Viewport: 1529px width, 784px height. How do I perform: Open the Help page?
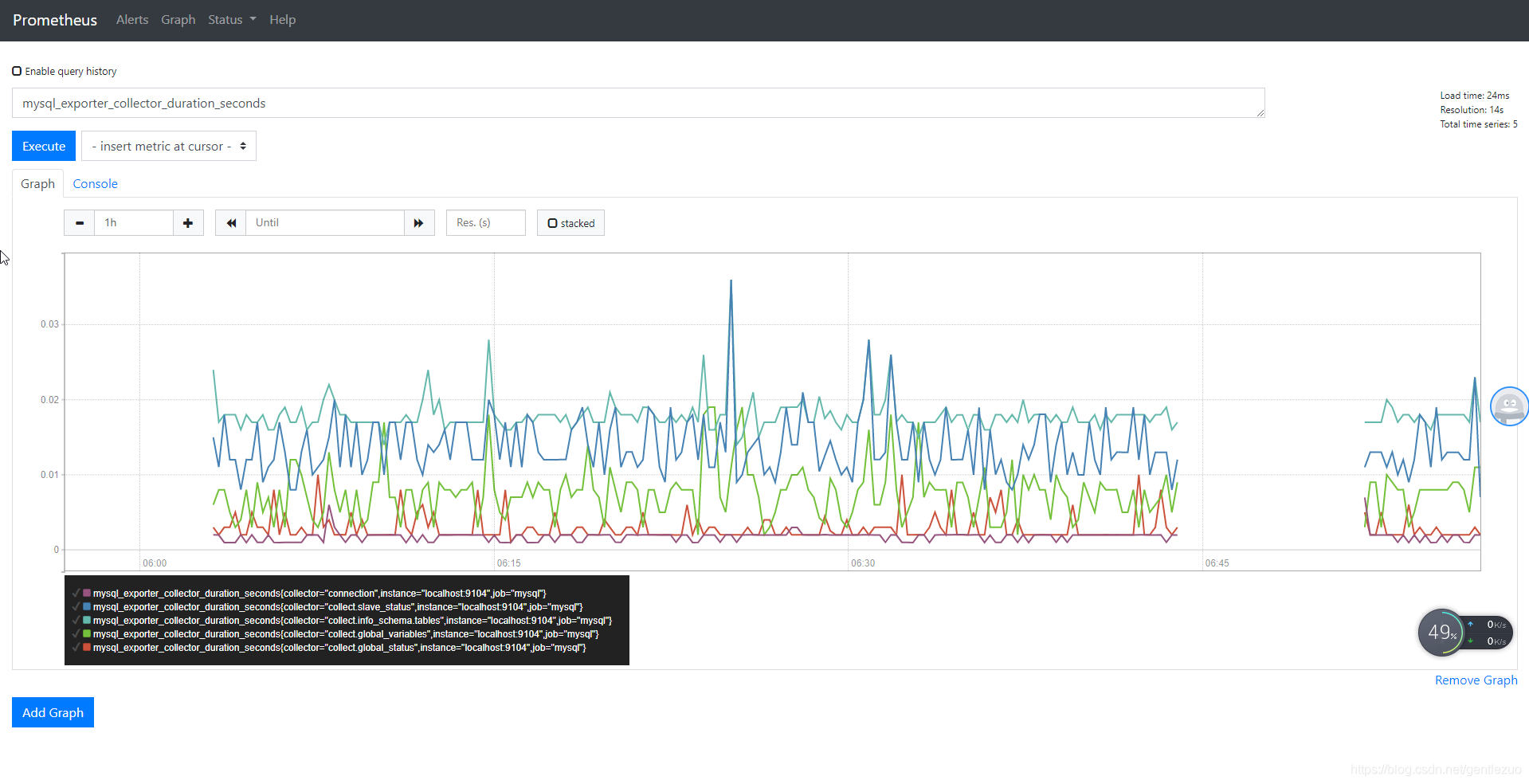282,20
